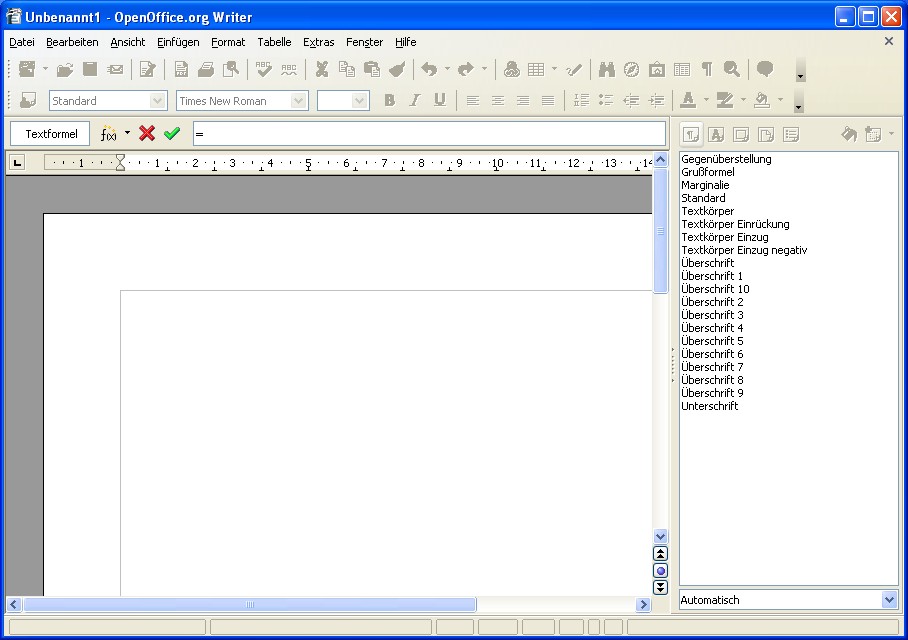
Task: Open the Bearbeiten menu
Action: click(x=72, y=42)
